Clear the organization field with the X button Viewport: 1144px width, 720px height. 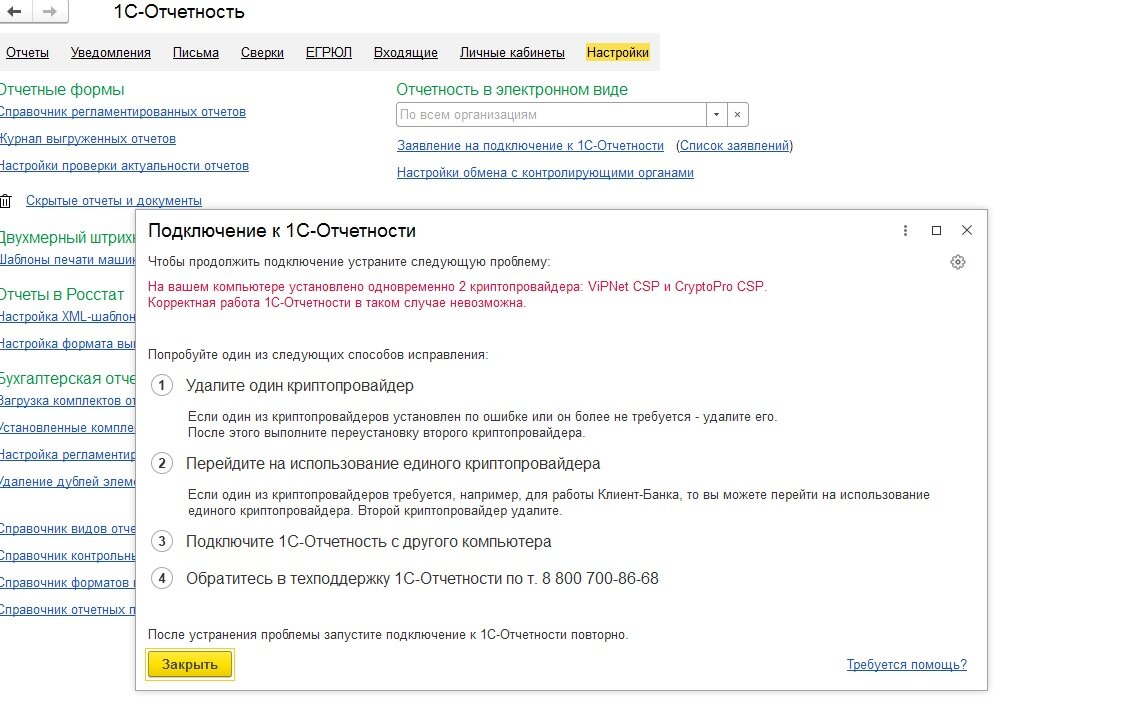click(x=738, y=115)
